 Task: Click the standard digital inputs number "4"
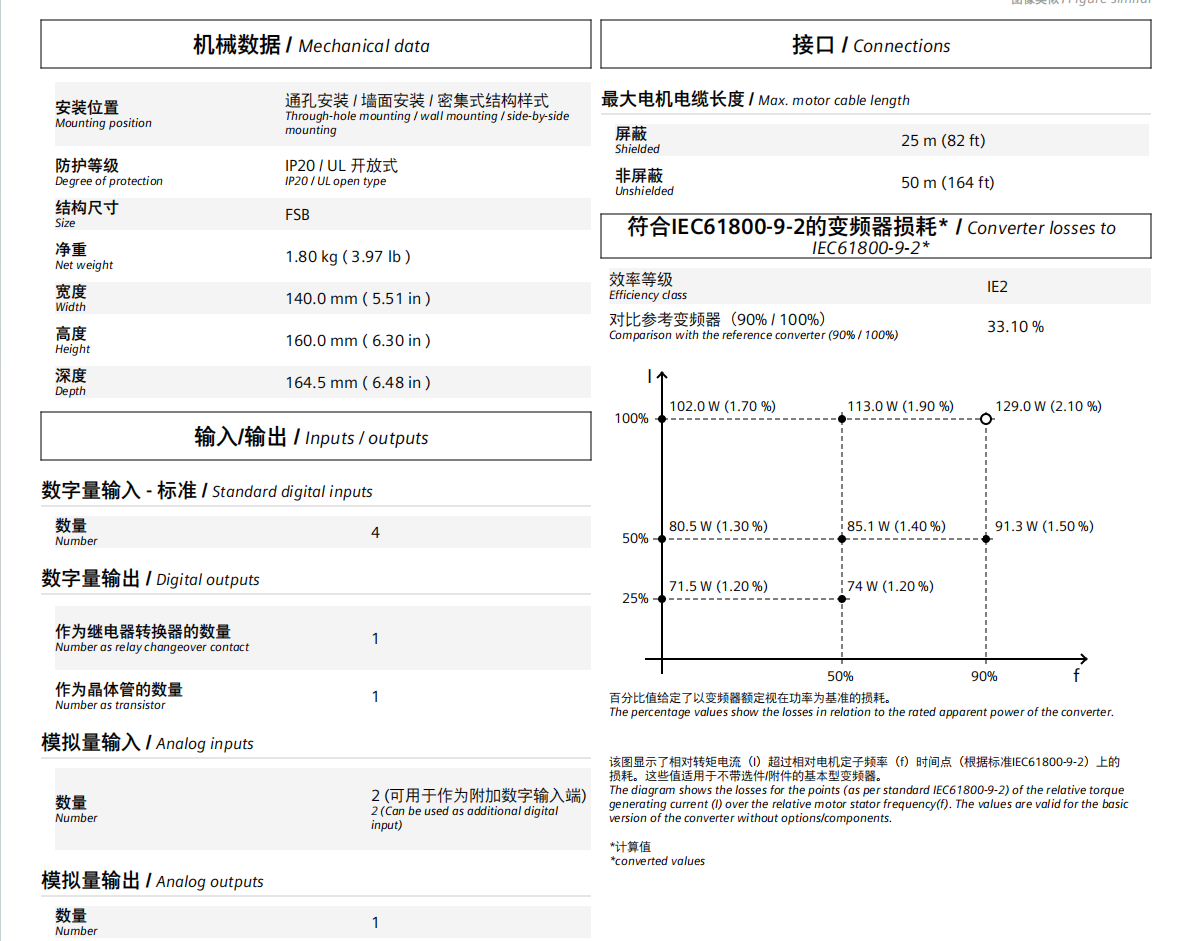click(376, 533)
